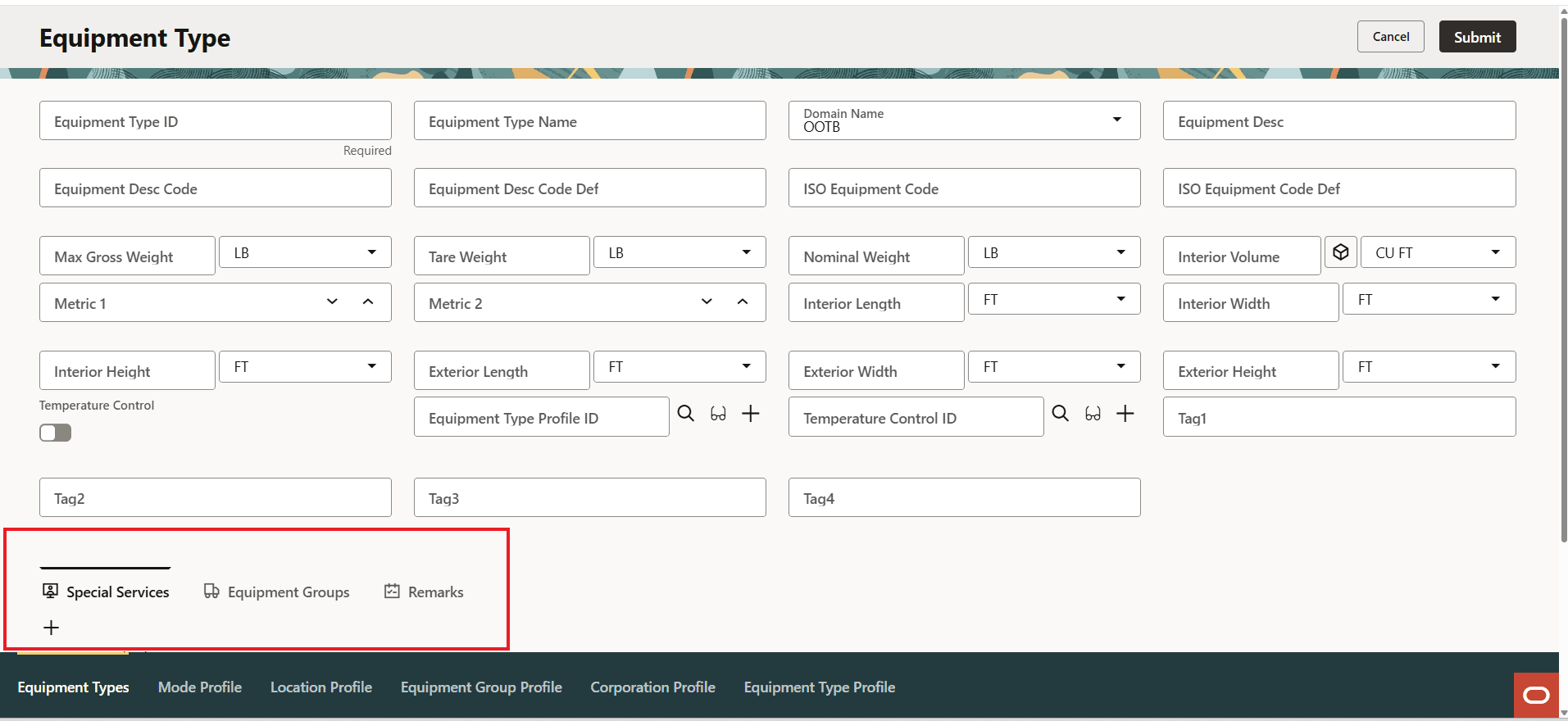Click the Cancel button
The image size is (1568, 721).
click(1391, 37)
